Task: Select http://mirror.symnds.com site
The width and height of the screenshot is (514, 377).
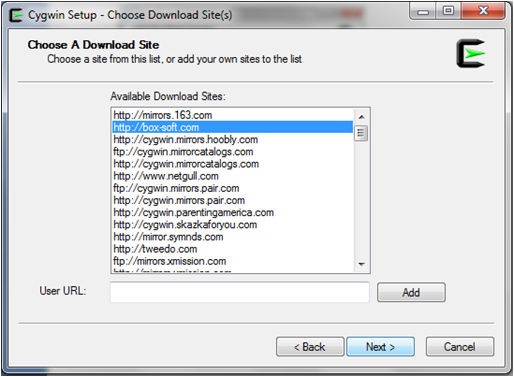Action: pos(233,237)
